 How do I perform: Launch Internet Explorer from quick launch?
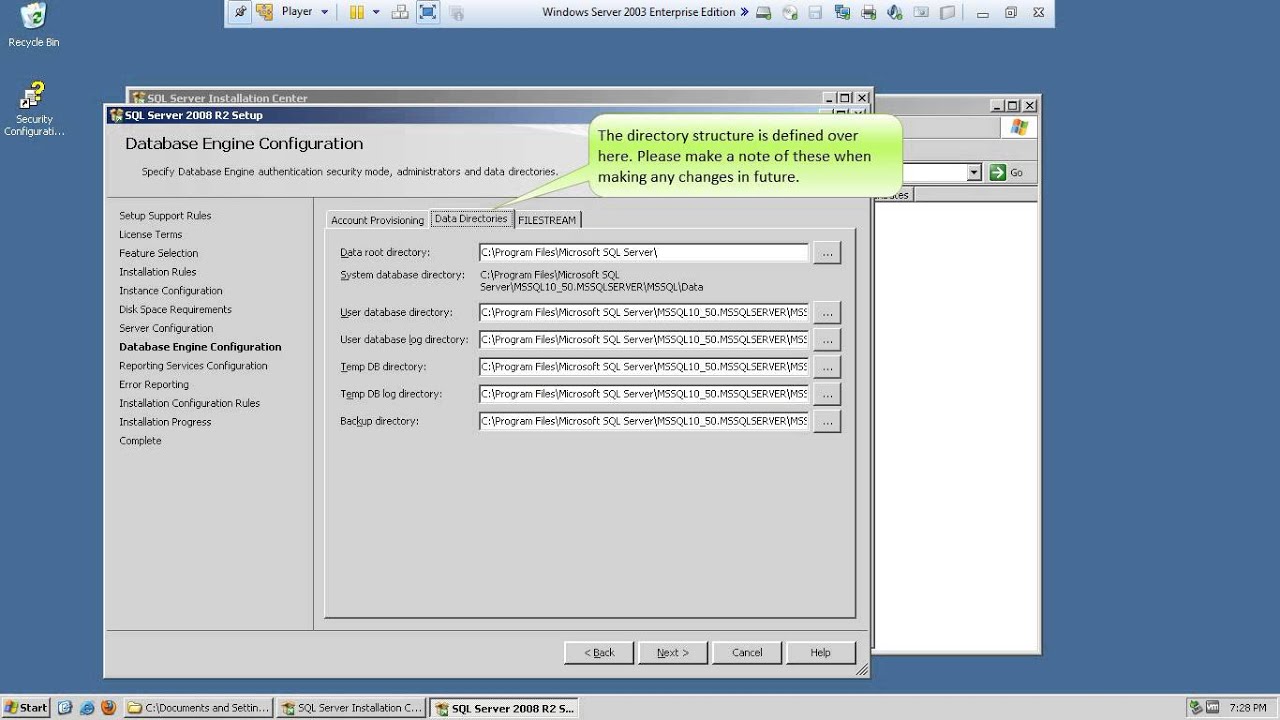pos(87,708)
